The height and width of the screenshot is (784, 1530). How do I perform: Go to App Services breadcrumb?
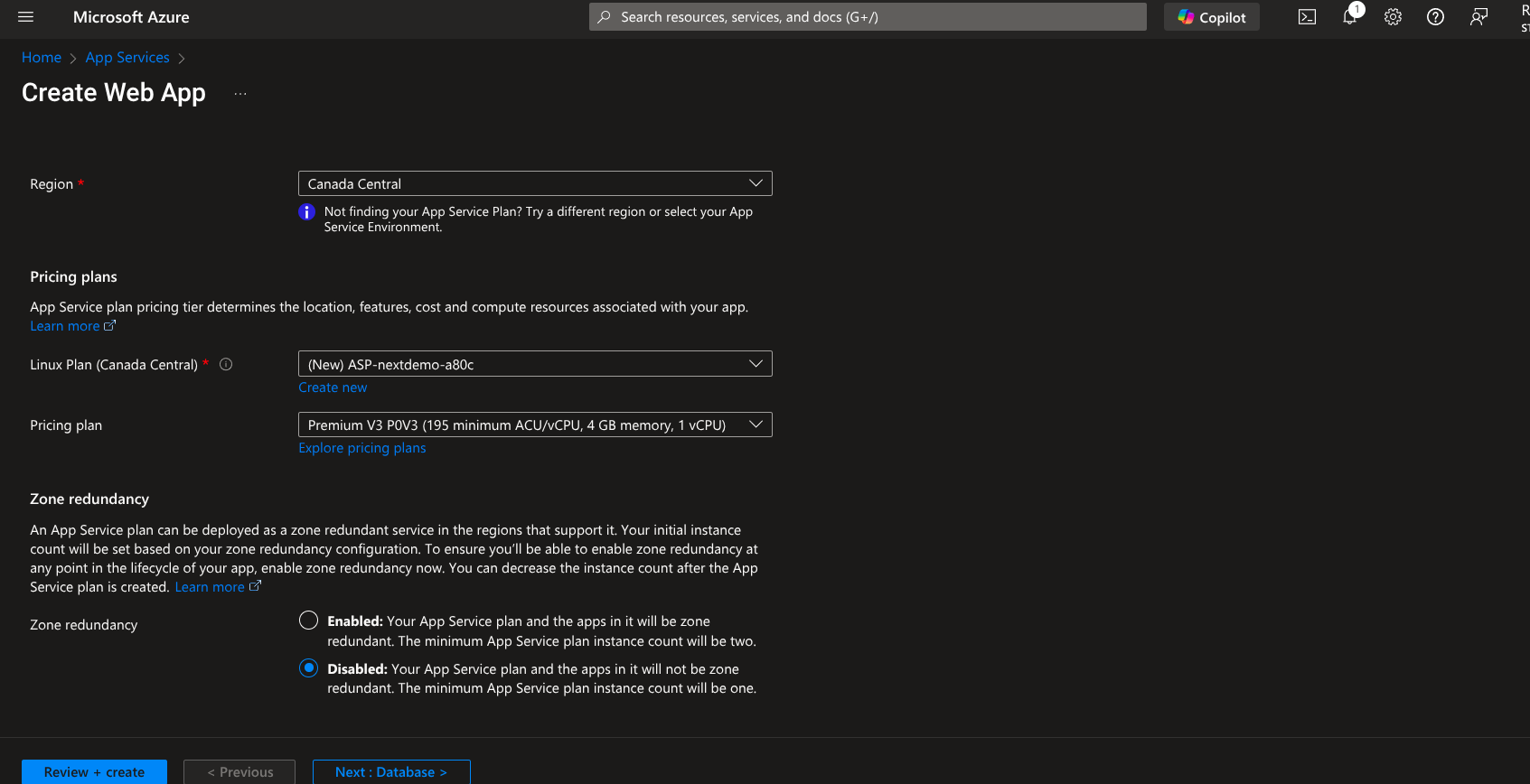[x=127, y=58]
